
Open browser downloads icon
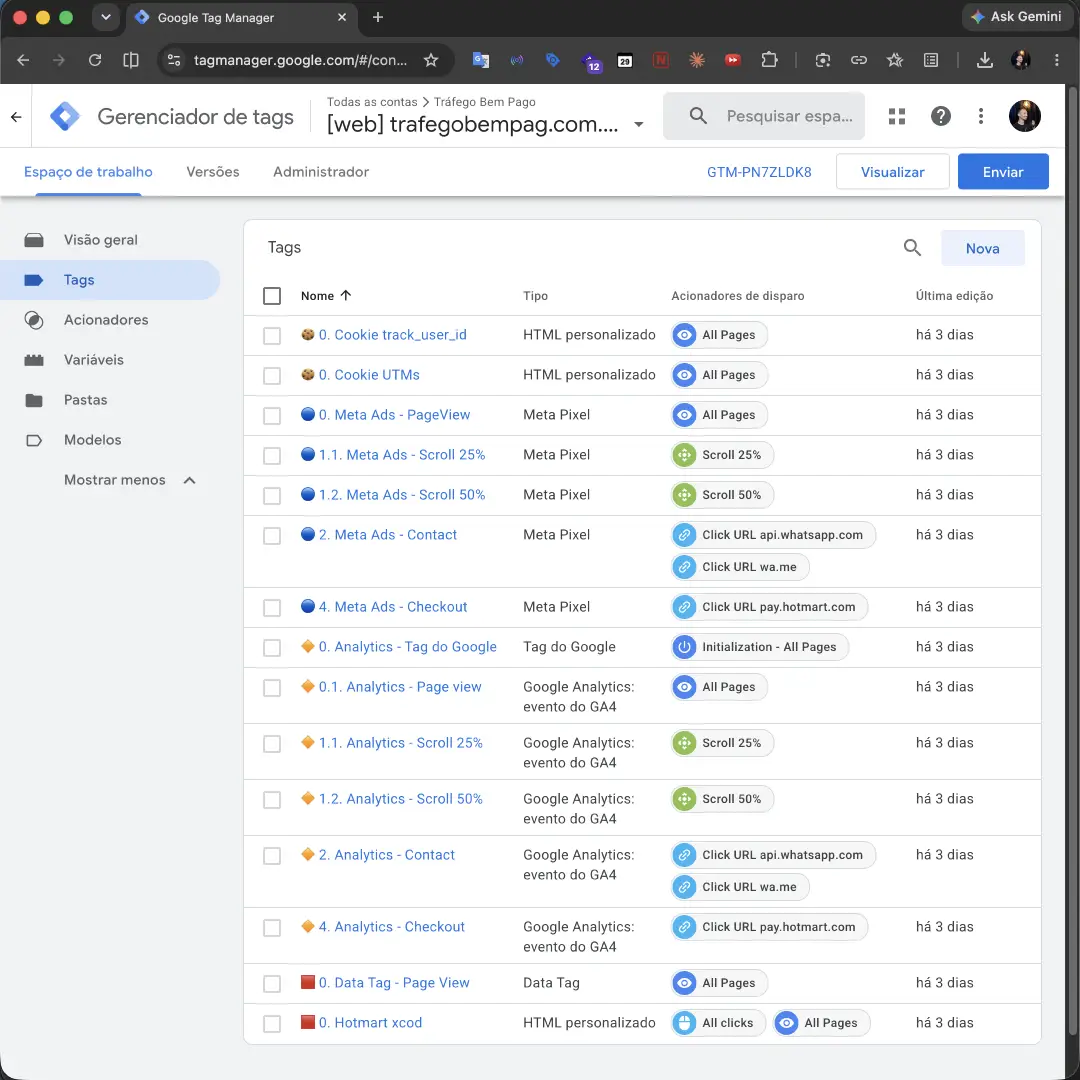[x=985, y=60]
